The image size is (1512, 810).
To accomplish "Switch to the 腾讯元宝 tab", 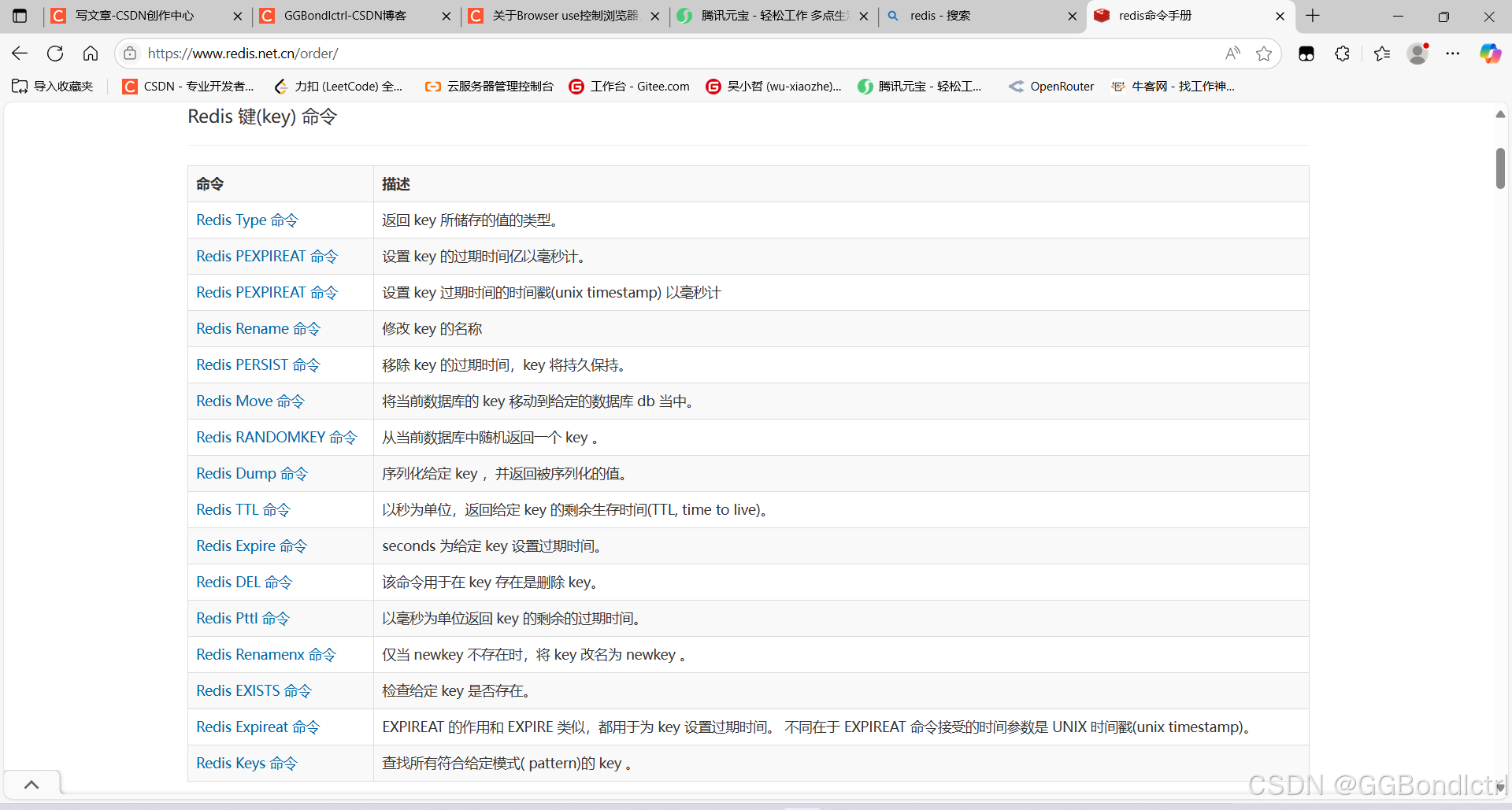I will (774, 16).
